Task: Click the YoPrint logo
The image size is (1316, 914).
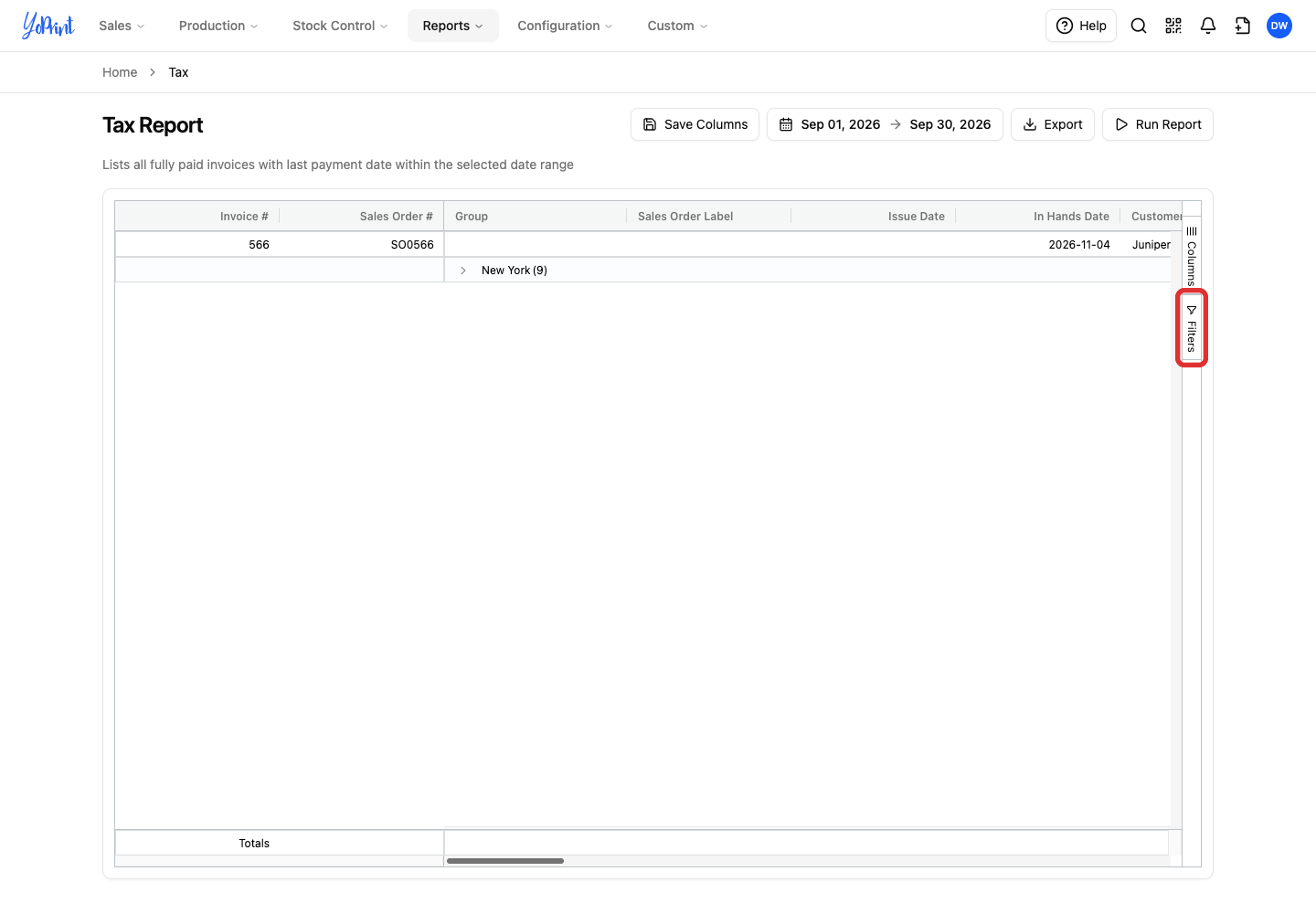Action: tap(48, 26)
